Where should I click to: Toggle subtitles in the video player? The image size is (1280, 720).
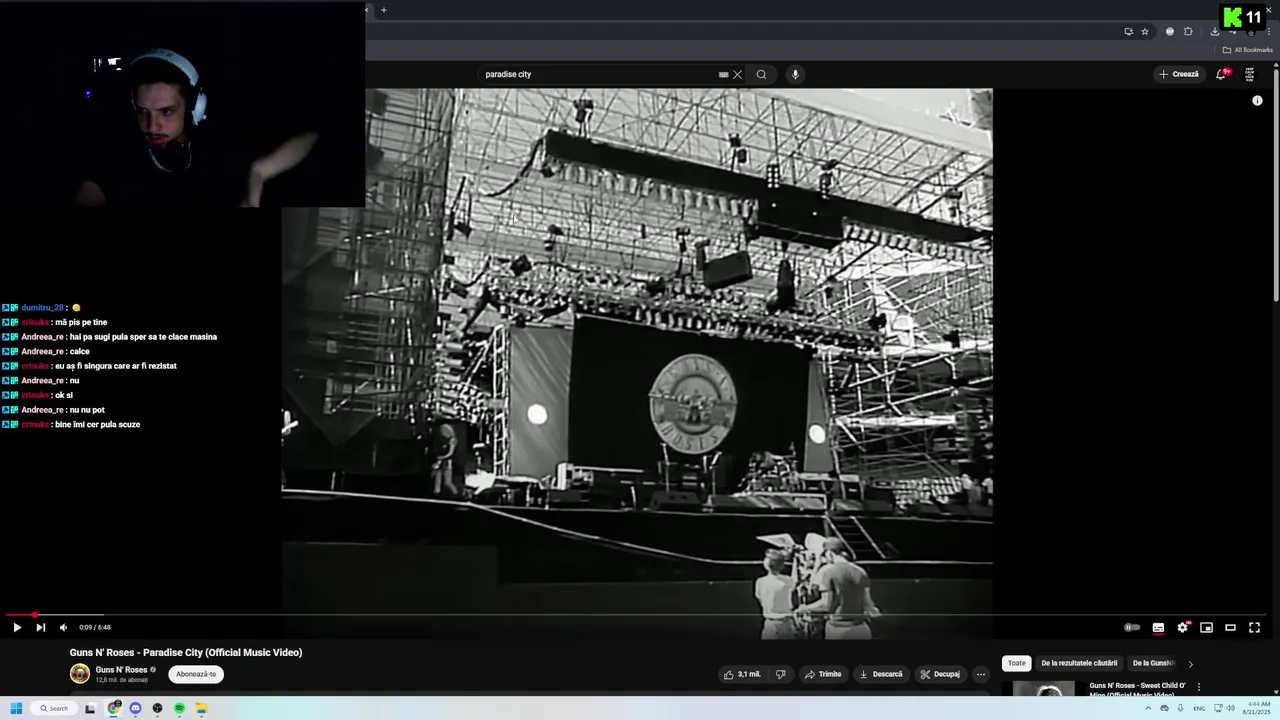tap(1158, 627)
